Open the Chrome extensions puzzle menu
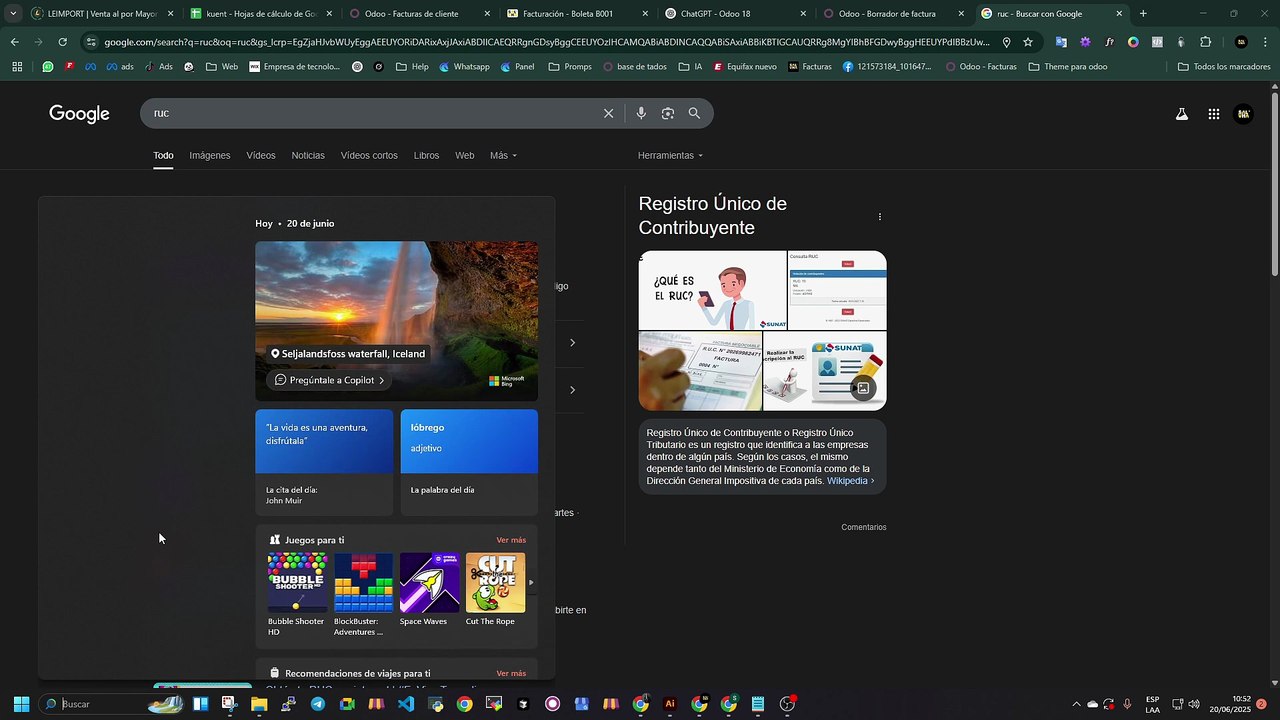This screenshot has height=720, width=1280. click(1205, 42)
